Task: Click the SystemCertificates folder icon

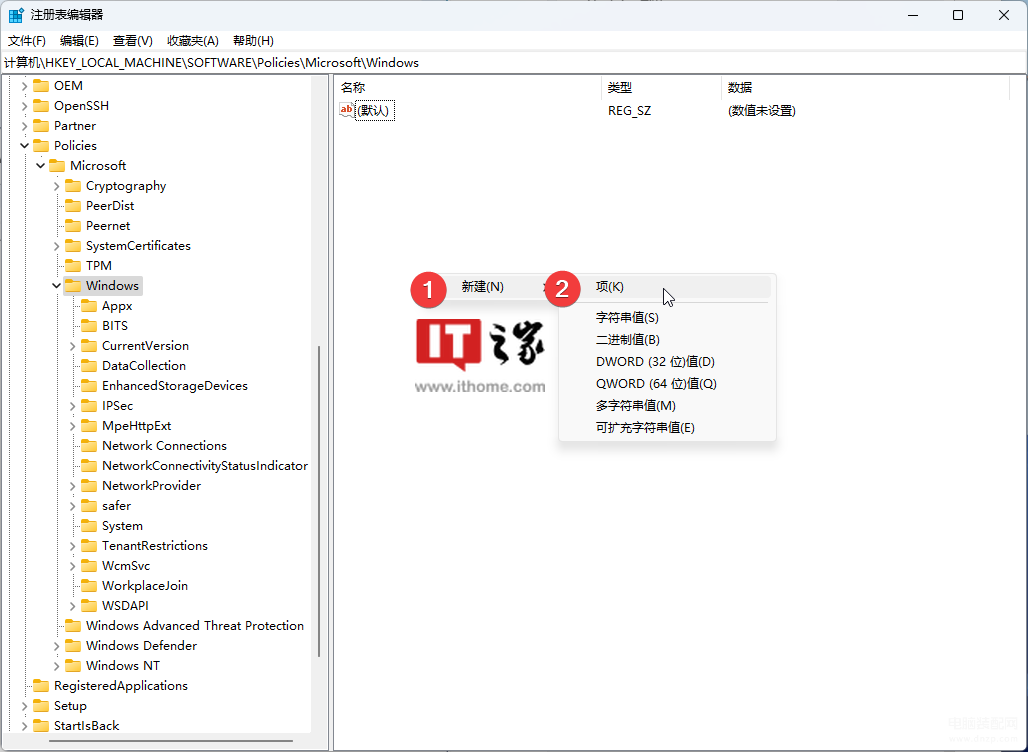Action: point(73,246)
